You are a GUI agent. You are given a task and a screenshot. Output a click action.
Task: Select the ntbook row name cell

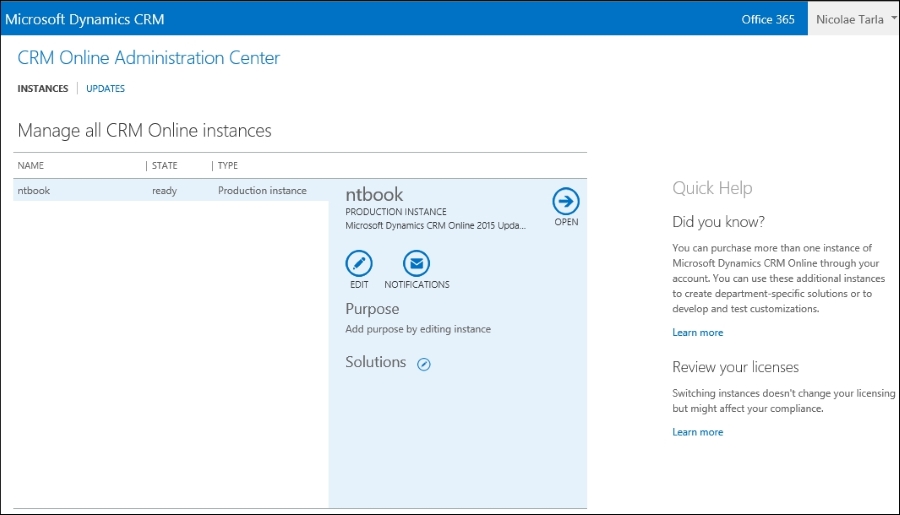click(x=33, y=191)
